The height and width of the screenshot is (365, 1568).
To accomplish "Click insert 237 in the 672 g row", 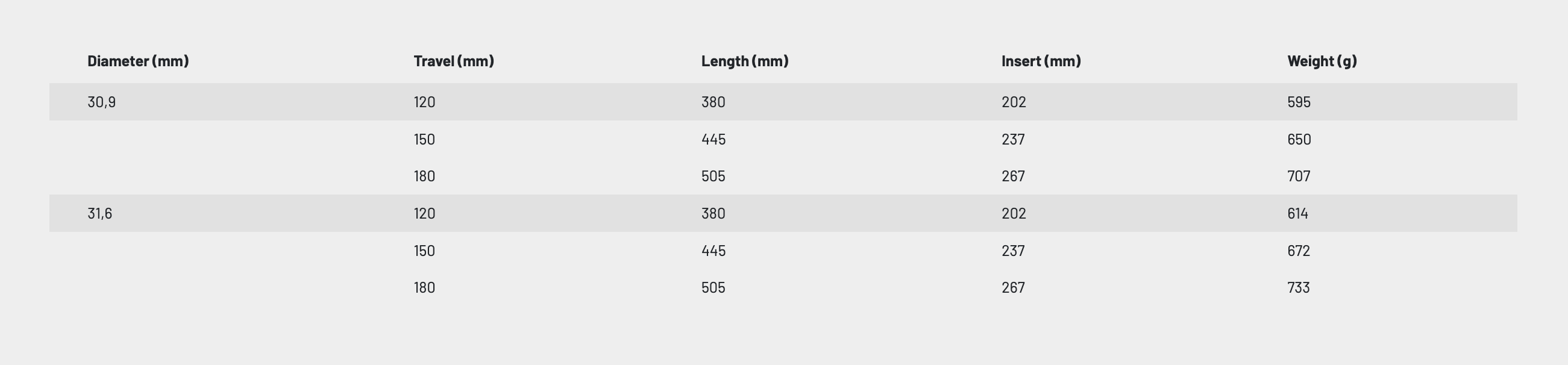I will 1013,251.
